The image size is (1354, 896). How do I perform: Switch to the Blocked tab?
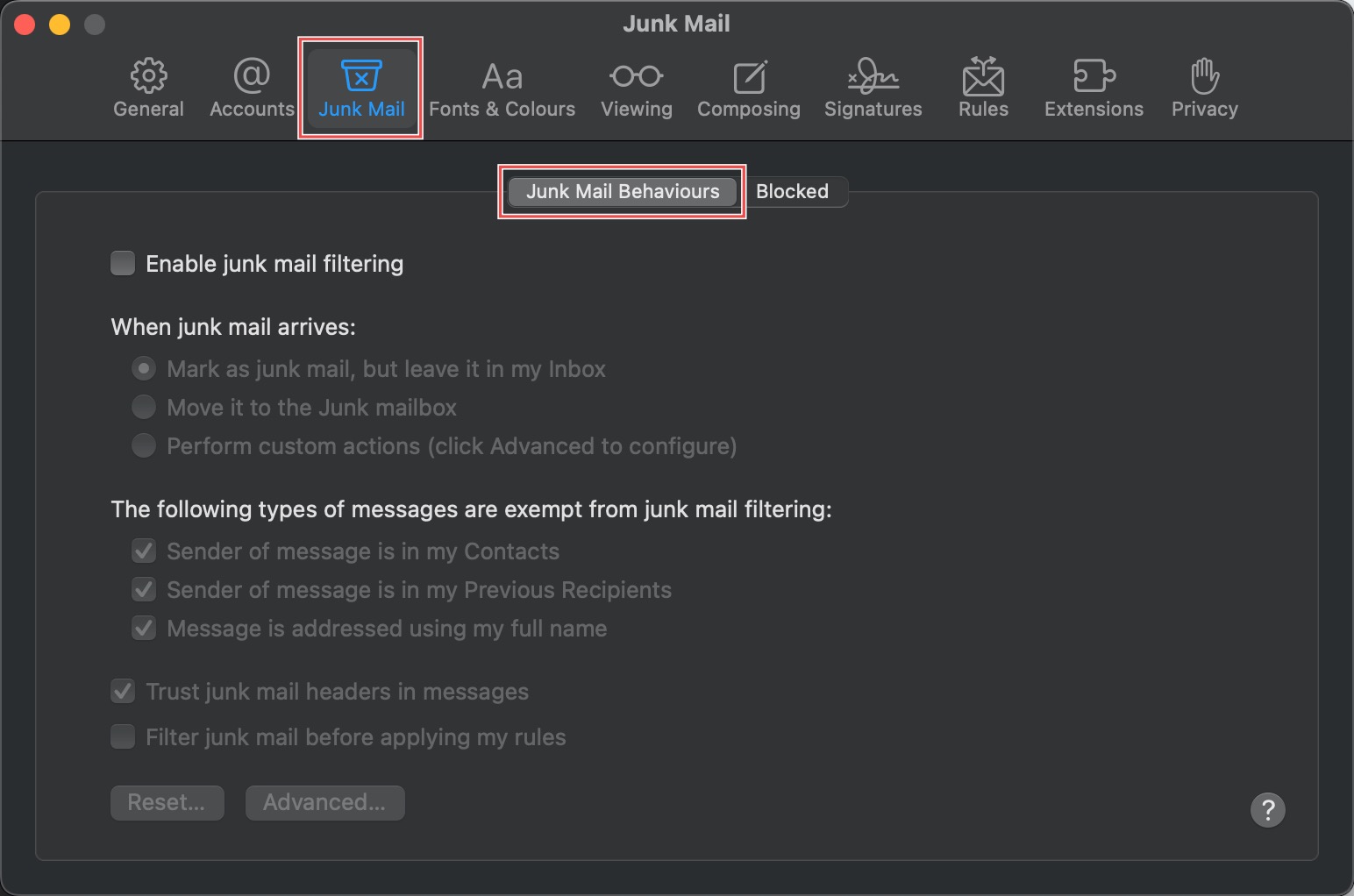pyautogui.click(x=792, y=192)
